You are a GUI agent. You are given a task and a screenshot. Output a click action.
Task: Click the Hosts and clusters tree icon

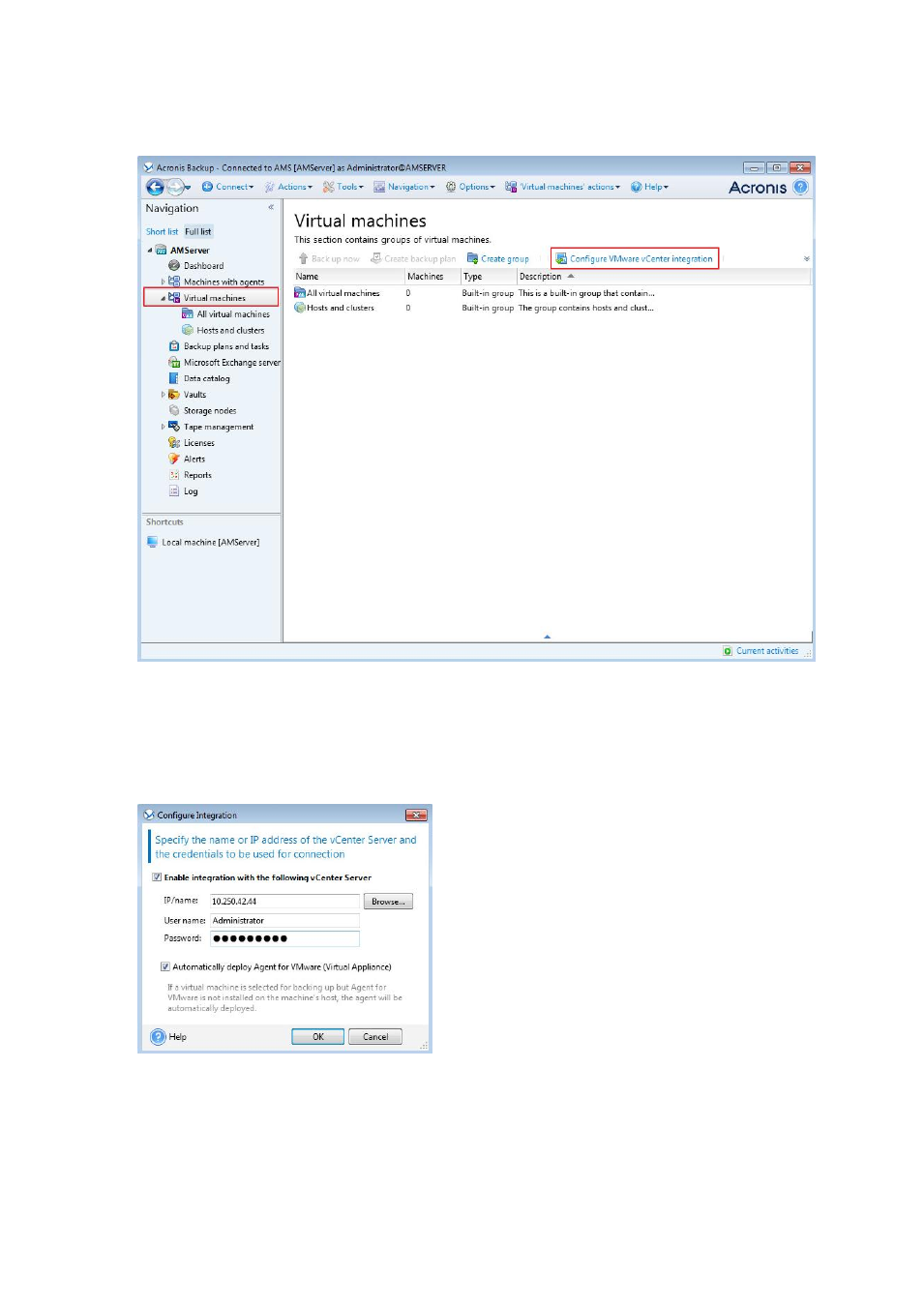pos(188,330)
